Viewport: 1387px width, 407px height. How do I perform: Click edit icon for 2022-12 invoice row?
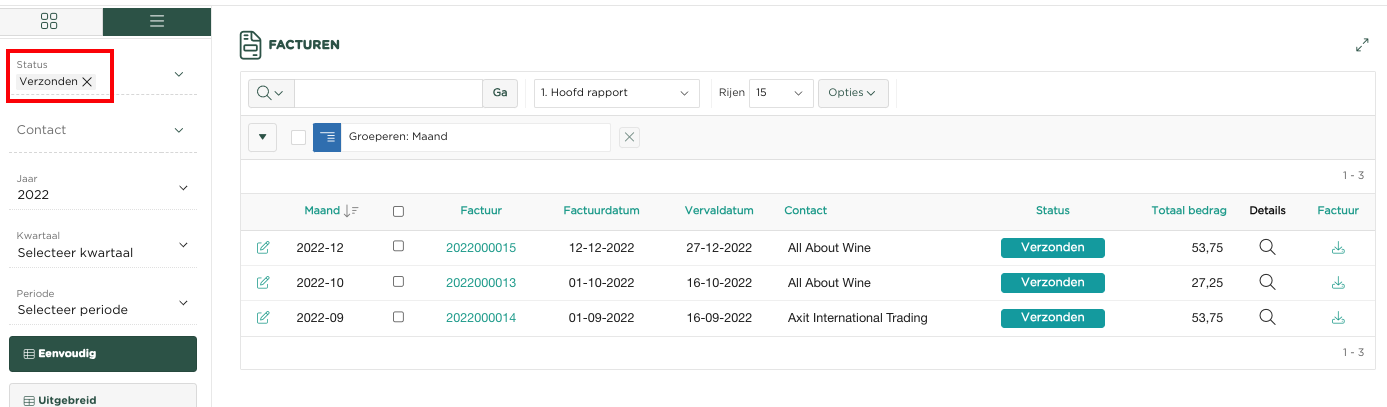click(263, 248)
